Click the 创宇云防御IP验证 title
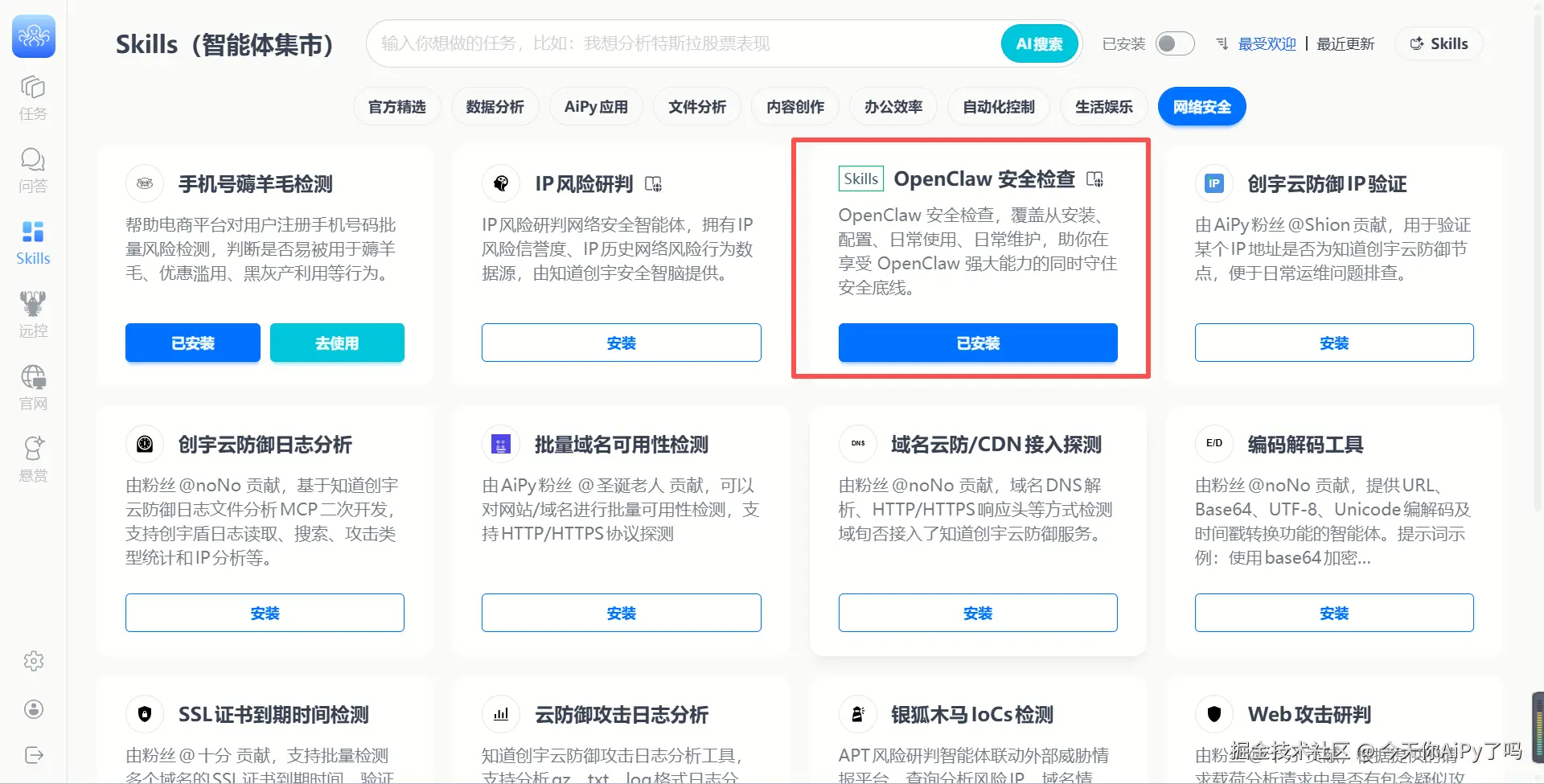1544x784 pixels. (x=1327, y=184)
